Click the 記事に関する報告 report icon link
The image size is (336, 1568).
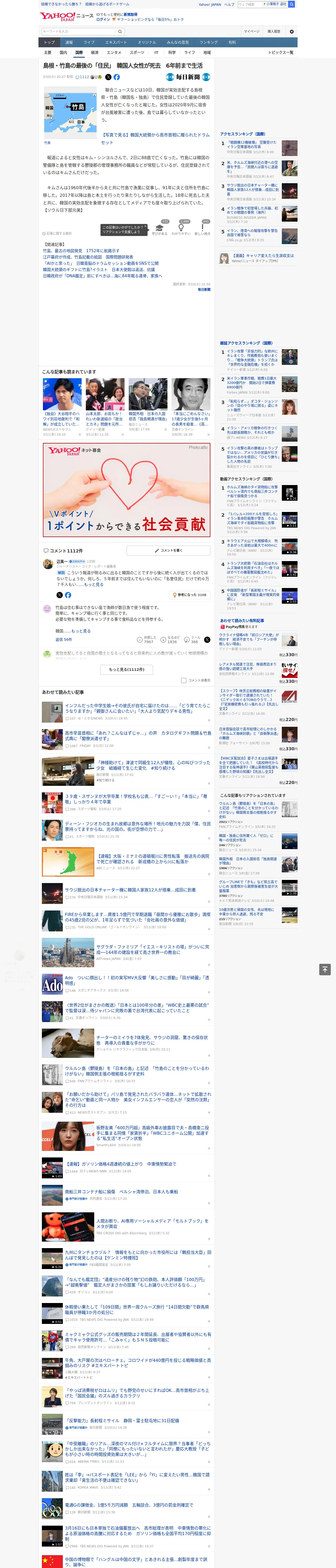[57, 233]
